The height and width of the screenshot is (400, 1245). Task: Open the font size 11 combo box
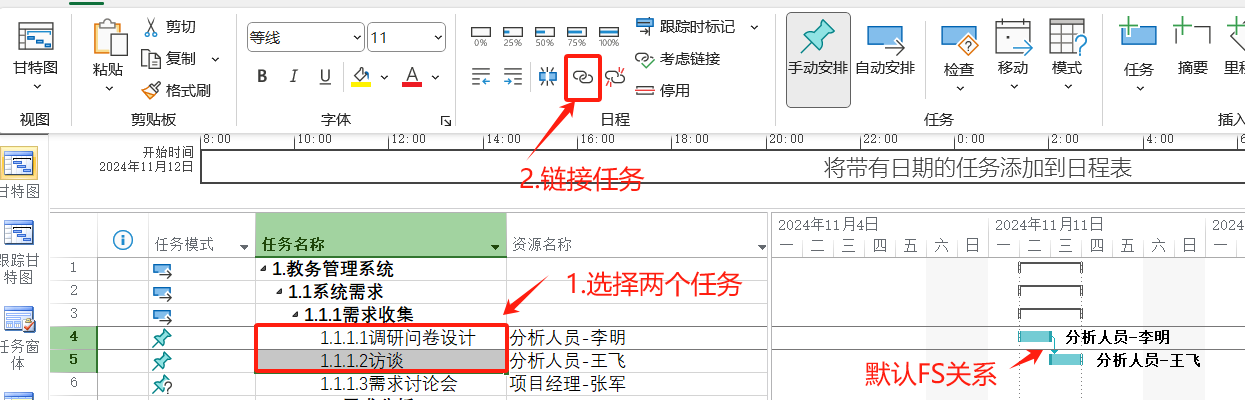click(x=407, y=38)
